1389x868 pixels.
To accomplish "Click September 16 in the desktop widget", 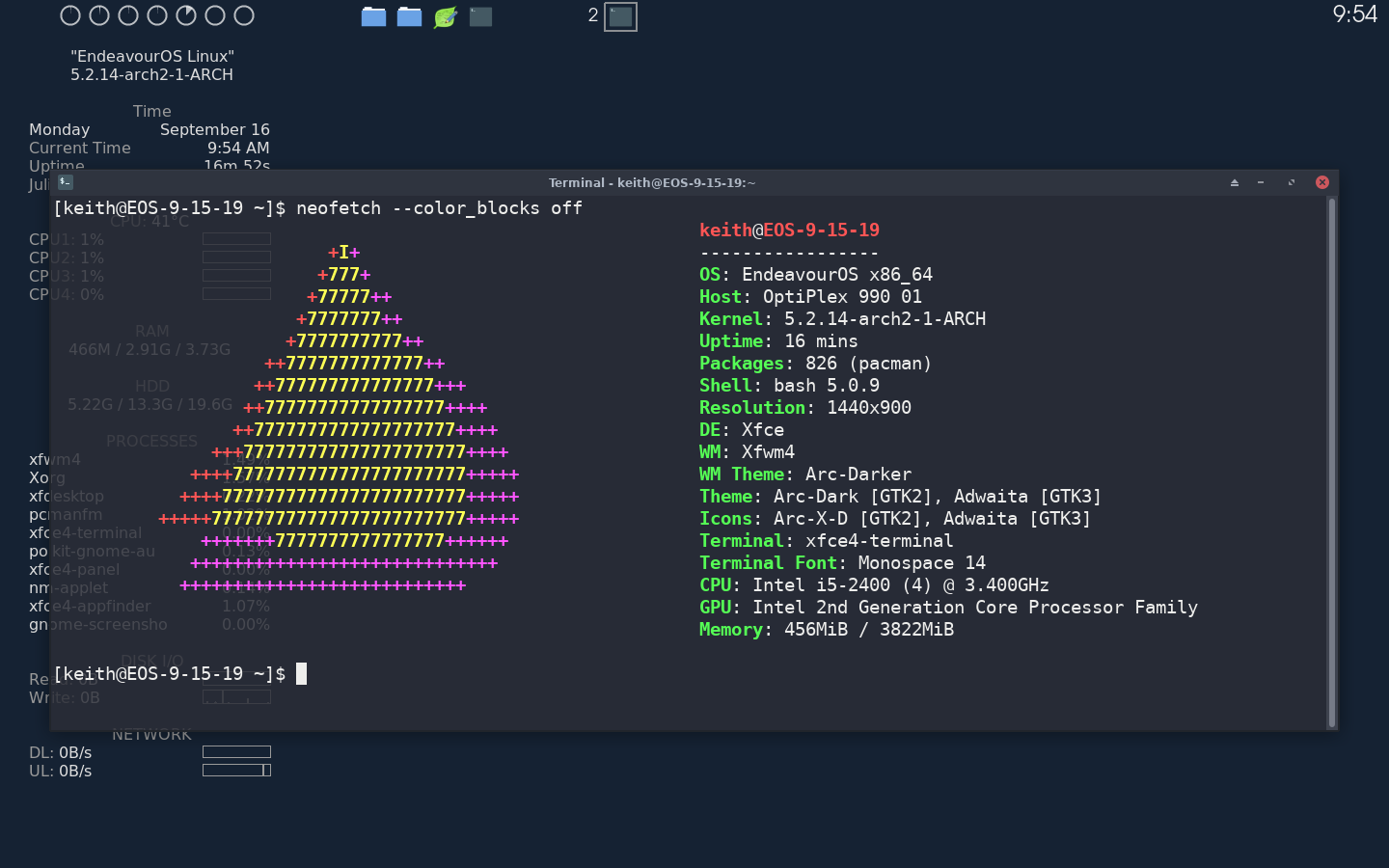I will [215, 129].
